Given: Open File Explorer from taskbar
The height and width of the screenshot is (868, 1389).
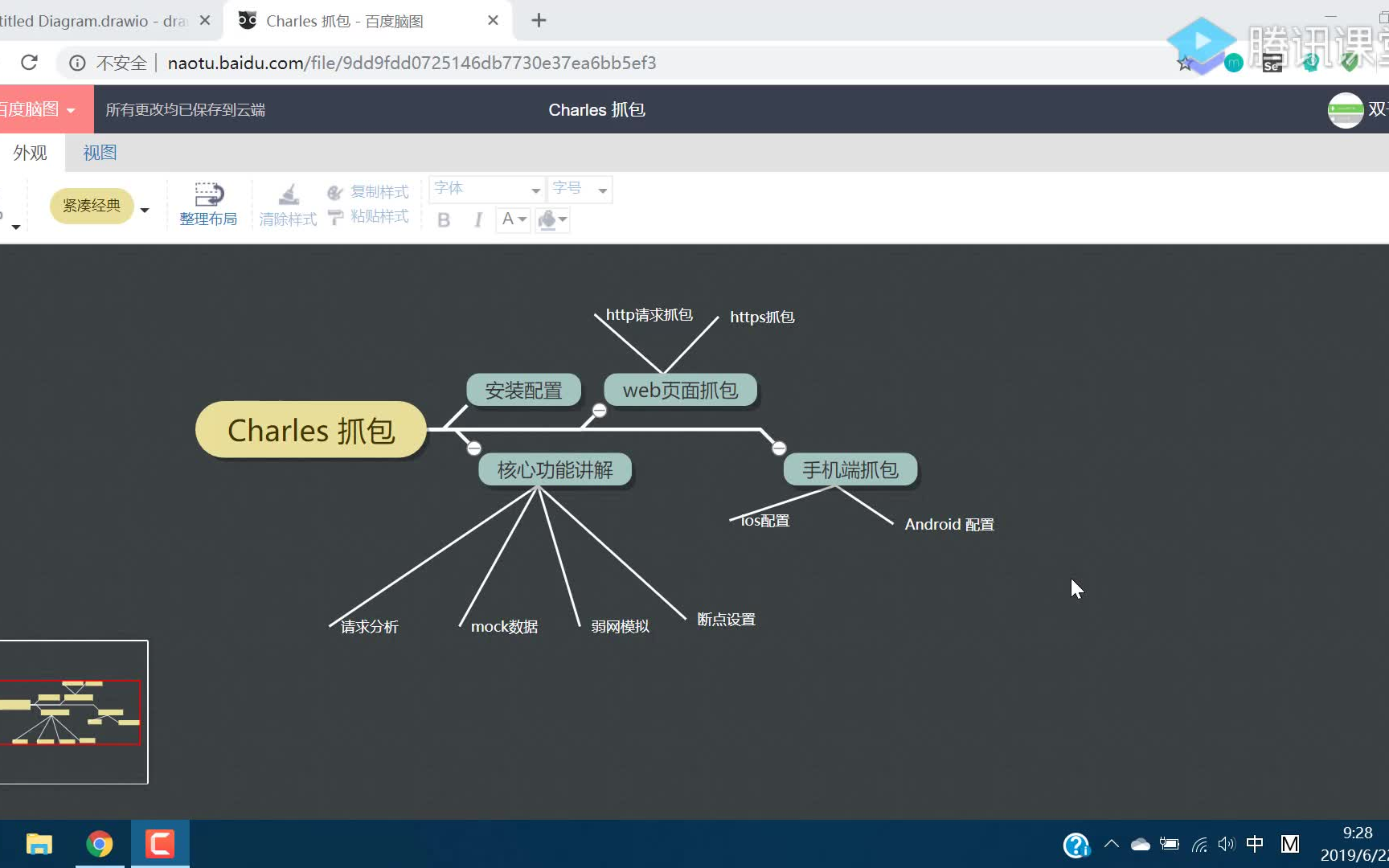Looking at the screenshot, I should 39,844.
